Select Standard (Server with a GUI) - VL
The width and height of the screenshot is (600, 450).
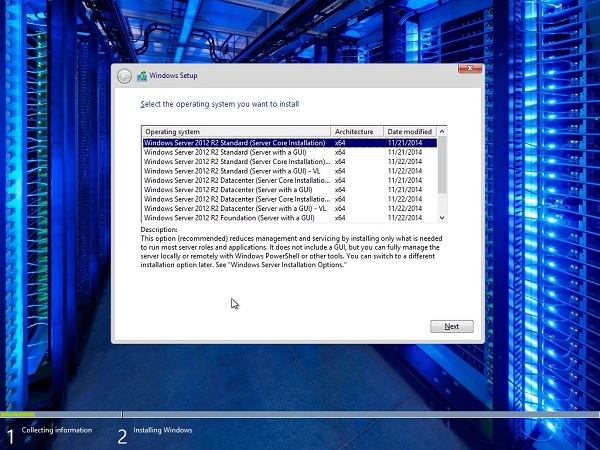[290, 171]
